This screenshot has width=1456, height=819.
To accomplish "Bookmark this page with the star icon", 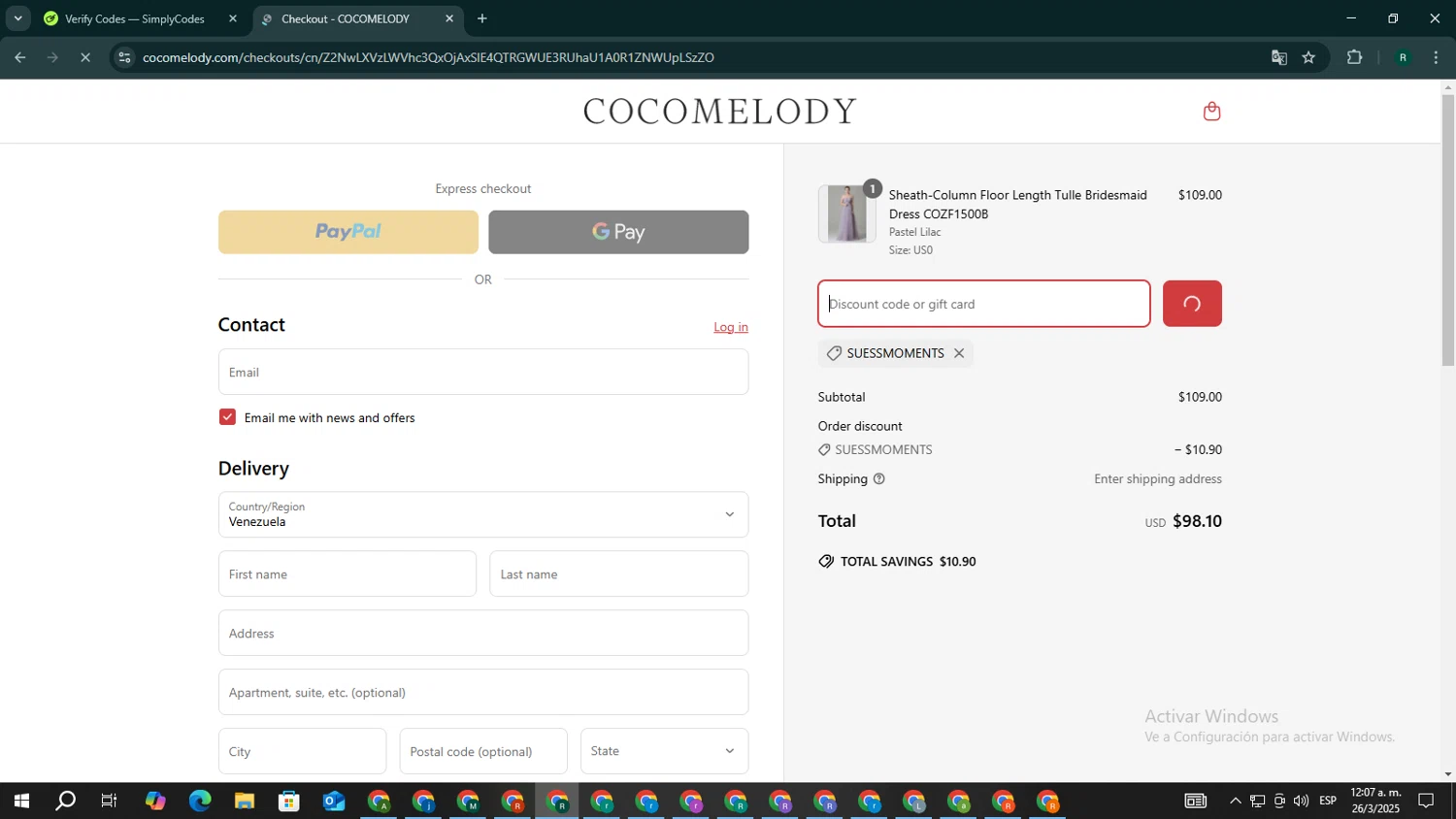I will coord(1308,57).
